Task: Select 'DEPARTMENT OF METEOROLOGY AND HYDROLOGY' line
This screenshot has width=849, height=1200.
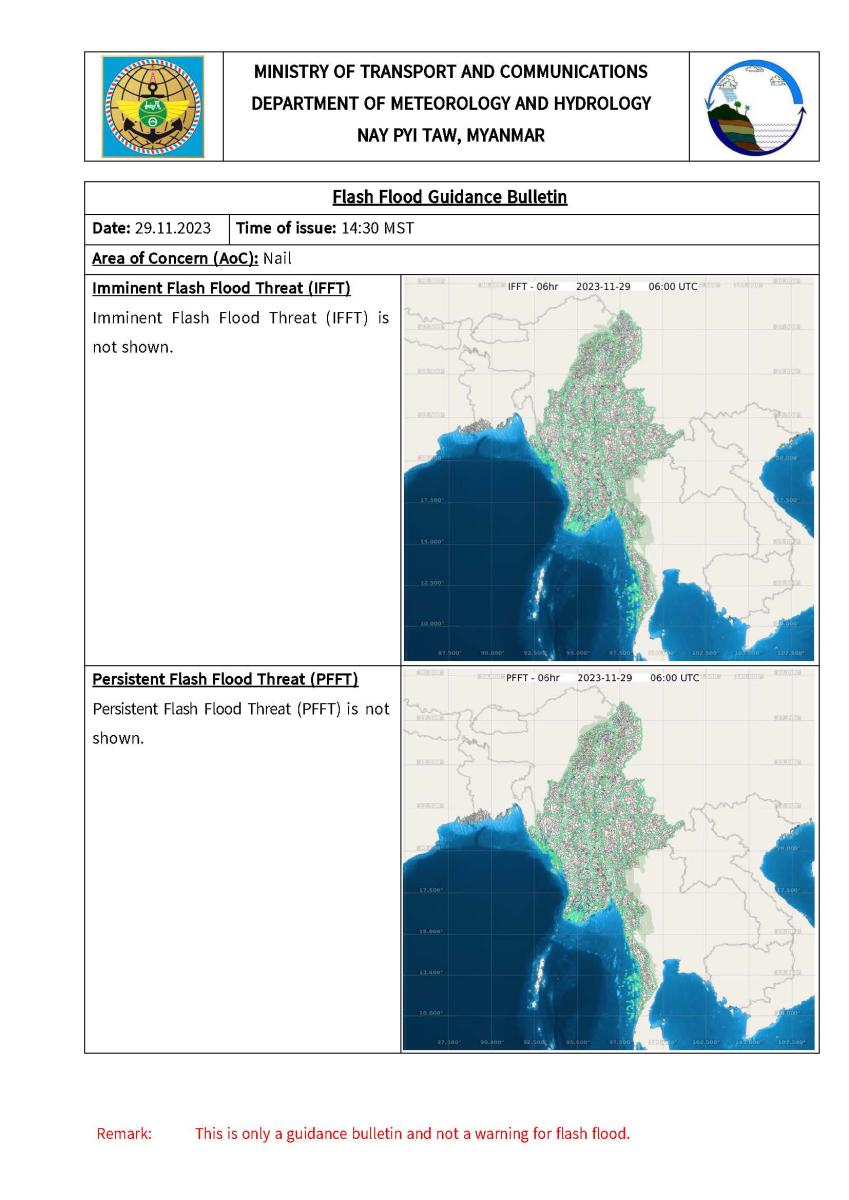Action: click(x=451, y=103)
